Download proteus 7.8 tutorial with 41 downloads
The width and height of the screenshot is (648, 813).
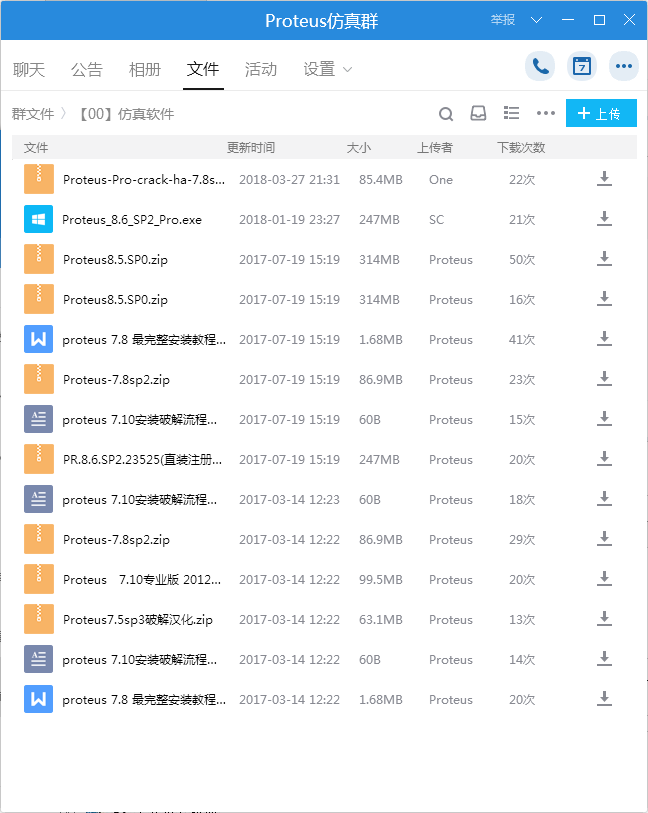[604, 339]
